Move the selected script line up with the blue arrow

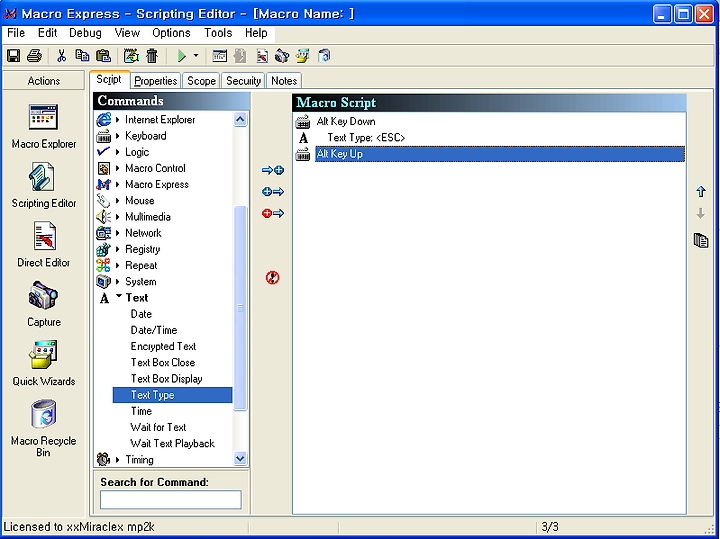pos(701,191)
